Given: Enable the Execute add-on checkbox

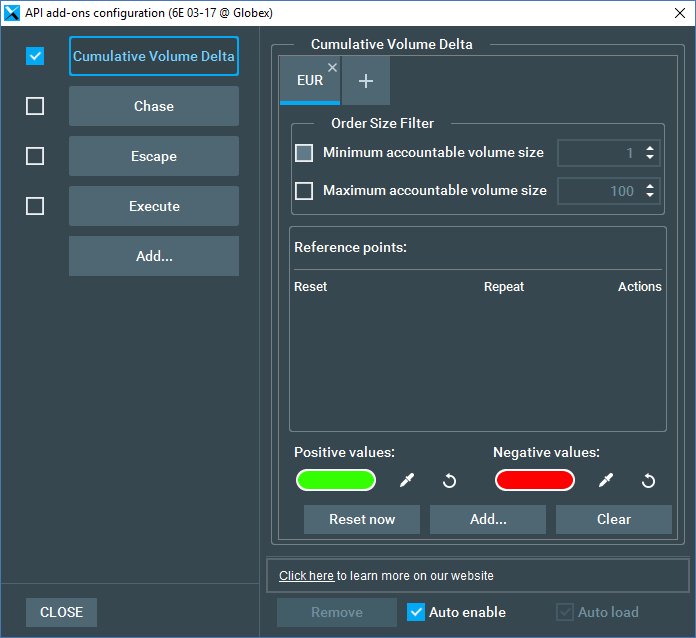Looking at the screenshot, I should (35, 206).
